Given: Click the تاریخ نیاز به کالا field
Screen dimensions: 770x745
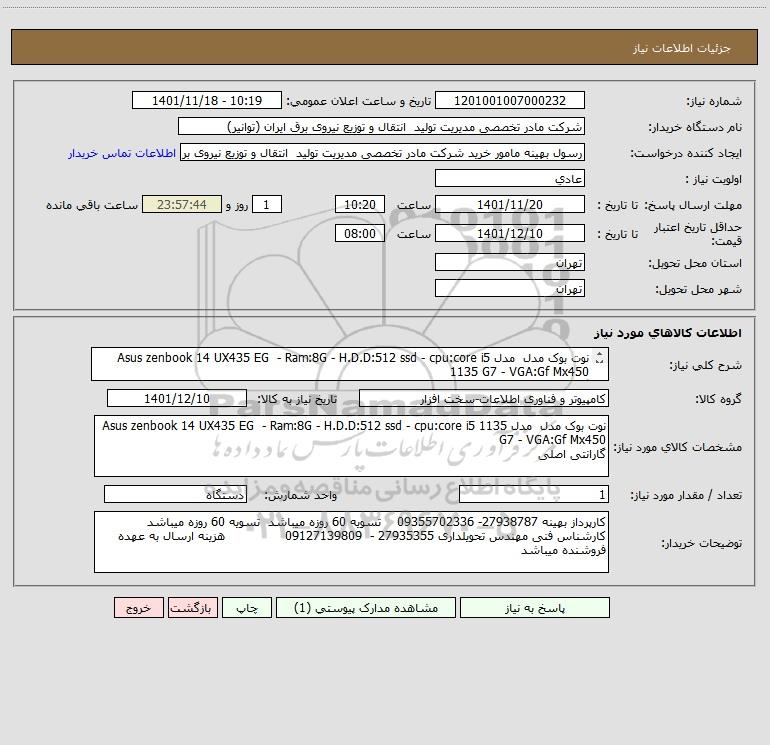Looking at the screenshot, I should pyautogui.click(x=177, y=398).
